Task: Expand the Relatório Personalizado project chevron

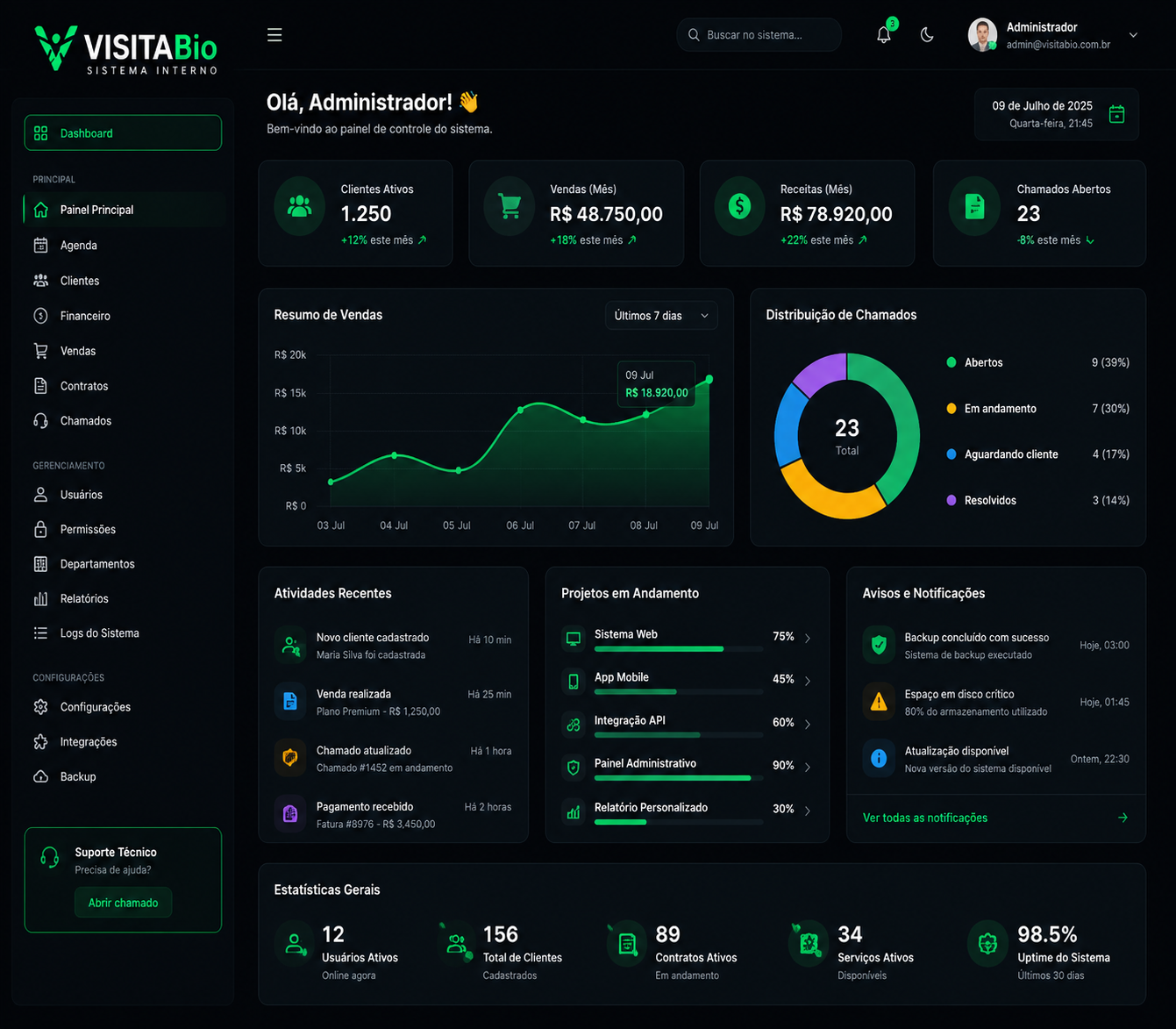Action: [x=808, y=811]
